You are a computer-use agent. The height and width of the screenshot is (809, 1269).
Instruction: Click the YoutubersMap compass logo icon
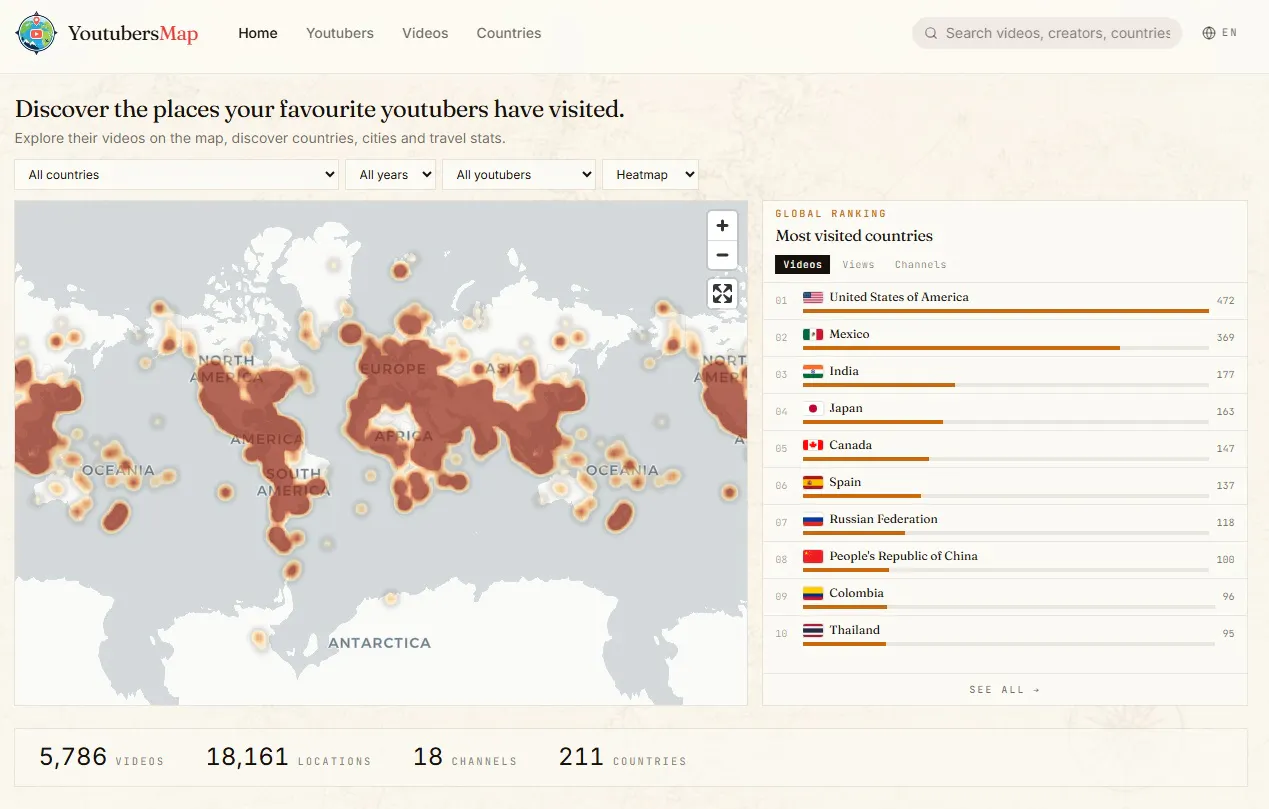coord(37,33)
